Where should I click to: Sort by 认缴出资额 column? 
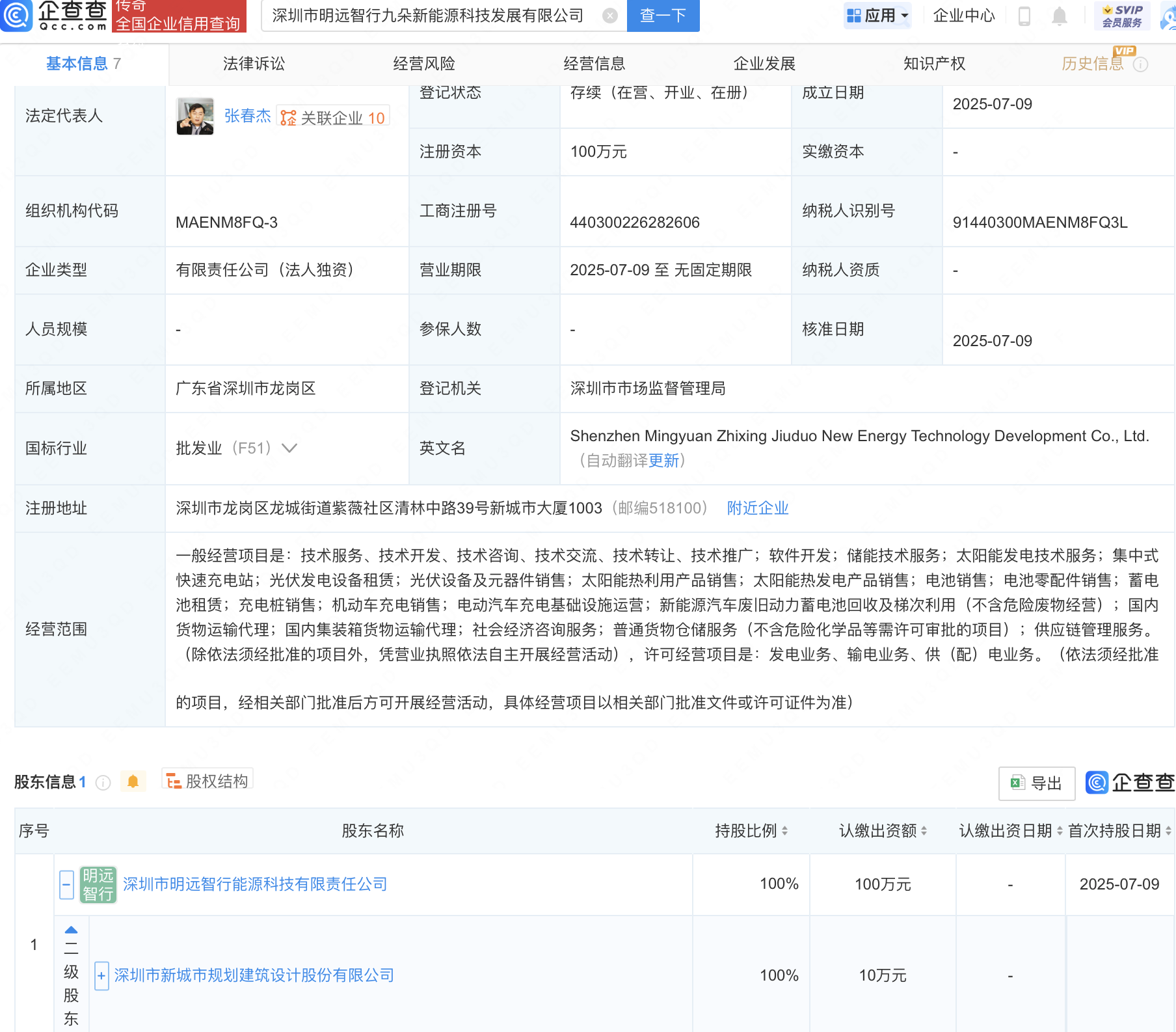click(x=924, y=831)
